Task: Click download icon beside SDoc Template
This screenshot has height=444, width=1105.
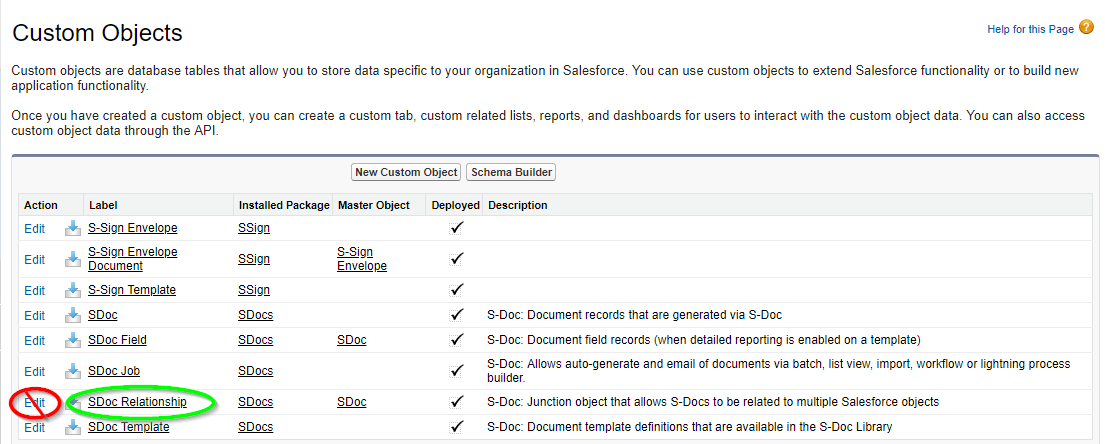Action: (73, 427)
